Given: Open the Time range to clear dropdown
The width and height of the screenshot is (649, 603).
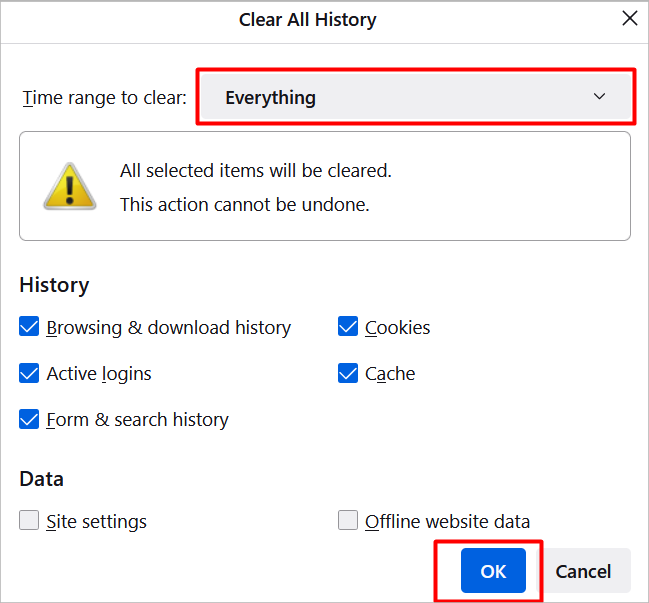Looking at the screenshot, I should click(x=415, y=97).
